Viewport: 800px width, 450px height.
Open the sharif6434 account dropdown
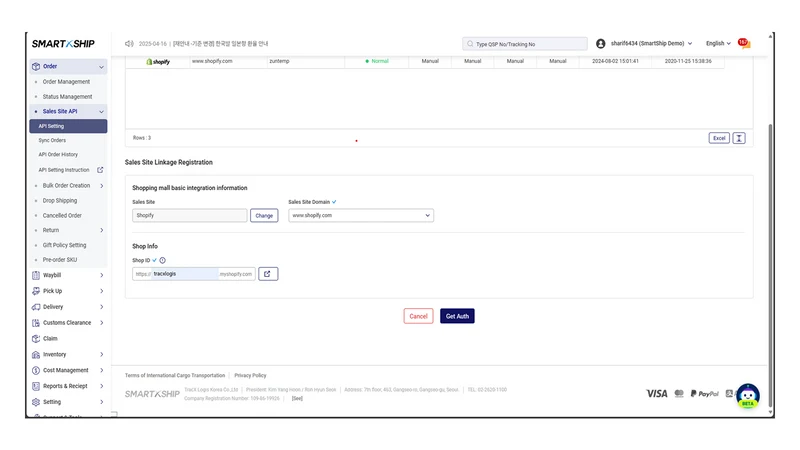tap(652, 43)
